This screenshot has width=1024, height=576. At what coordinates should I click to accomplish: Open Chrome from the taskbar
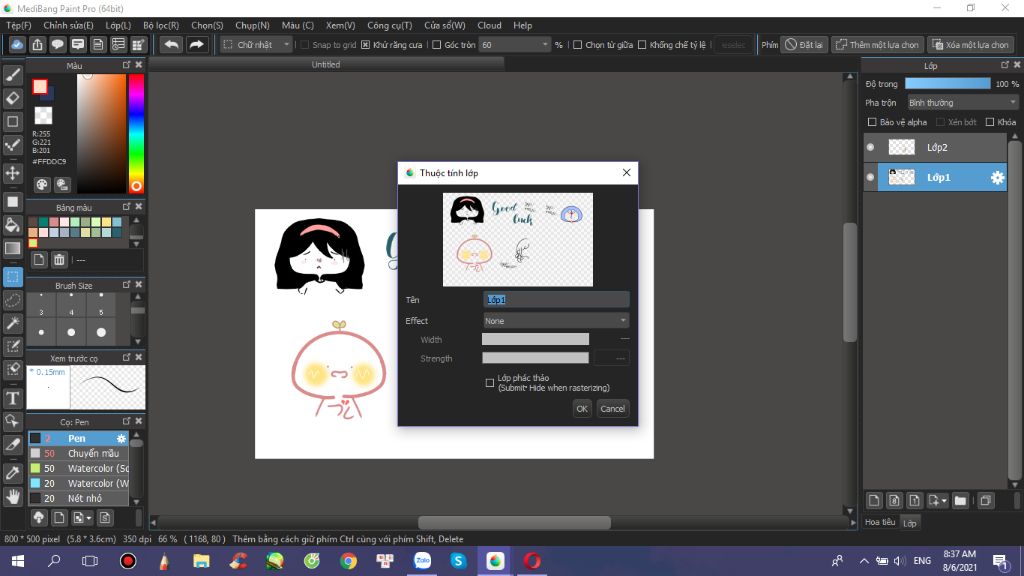coord(348,561)
